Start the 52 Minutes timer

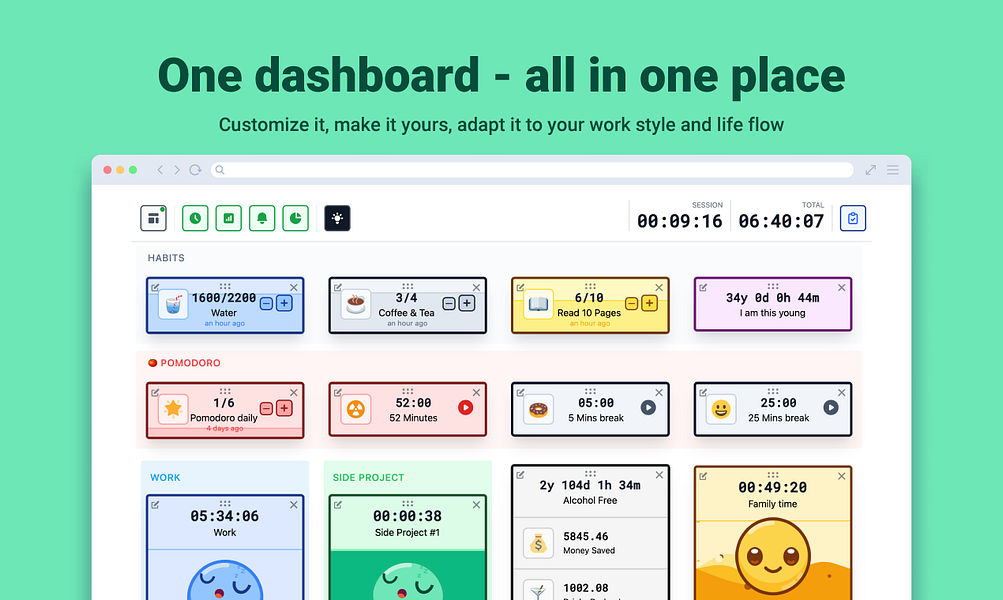point(466,407)
